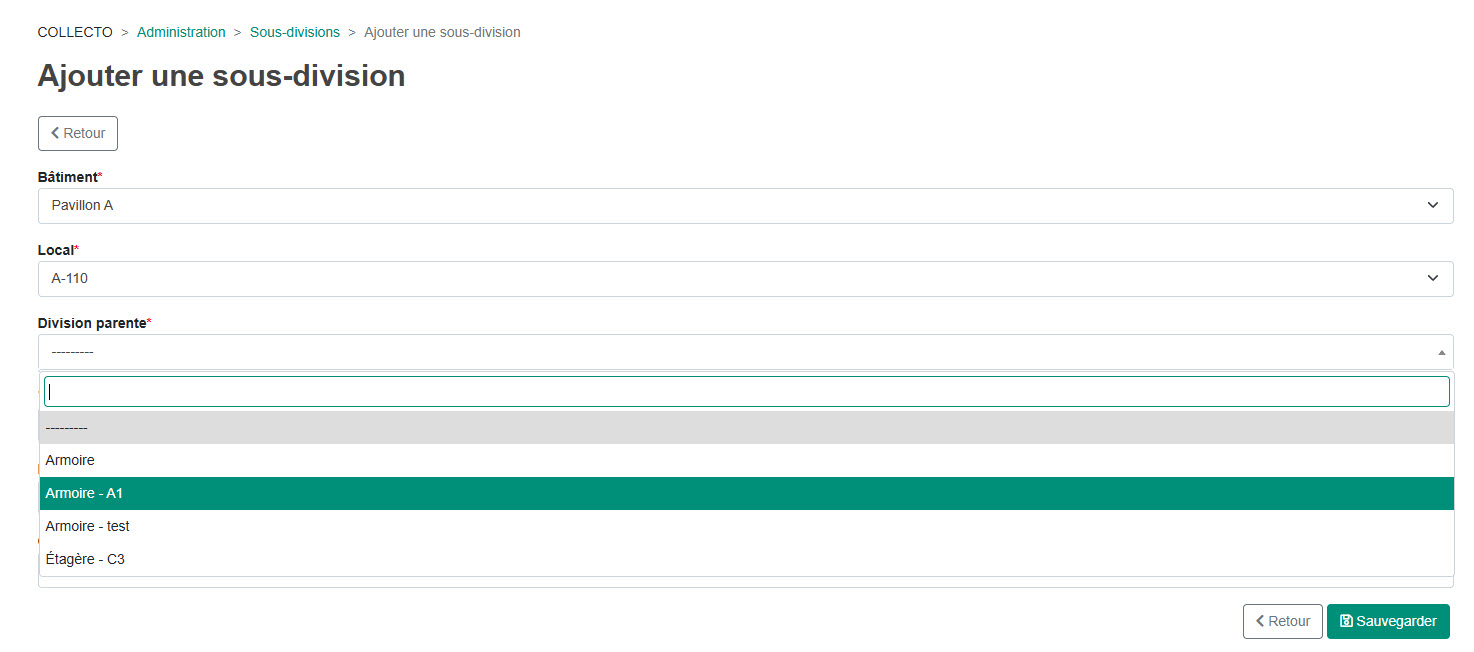Image resolution: width=1474 pixels, height=652 pixels.
Task: Click the bottom Retour button beside Sauvegarder
Action: 1282,621
